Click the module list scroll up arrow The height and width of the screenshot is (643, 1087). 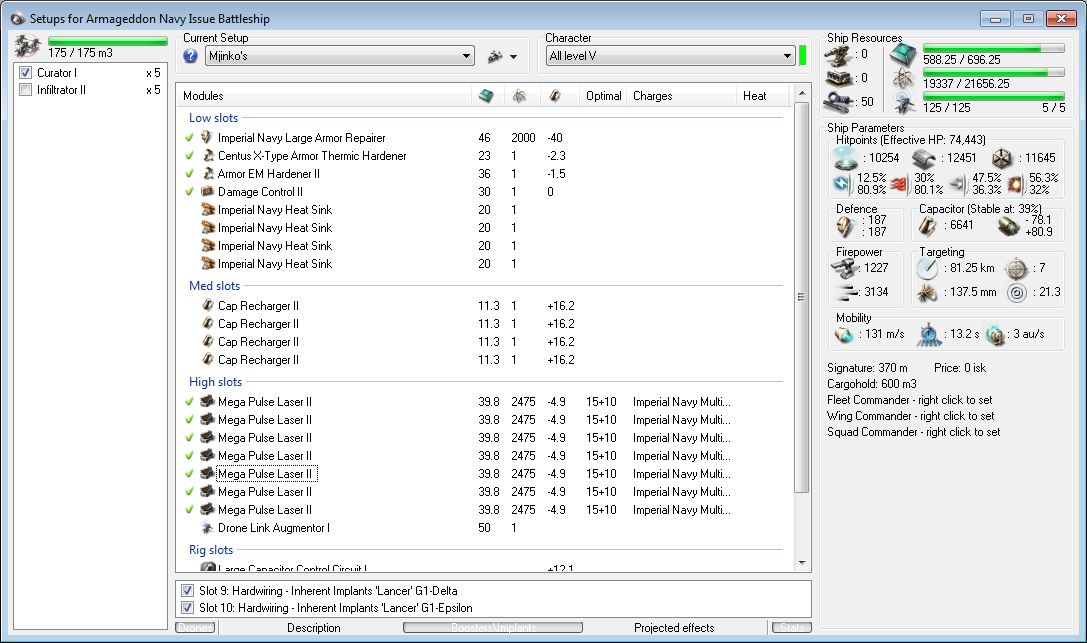(x=802, y=94)
